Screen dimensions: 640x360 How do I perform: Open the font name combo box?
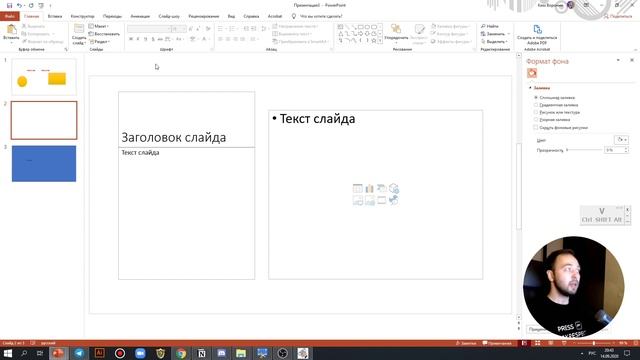149,29
